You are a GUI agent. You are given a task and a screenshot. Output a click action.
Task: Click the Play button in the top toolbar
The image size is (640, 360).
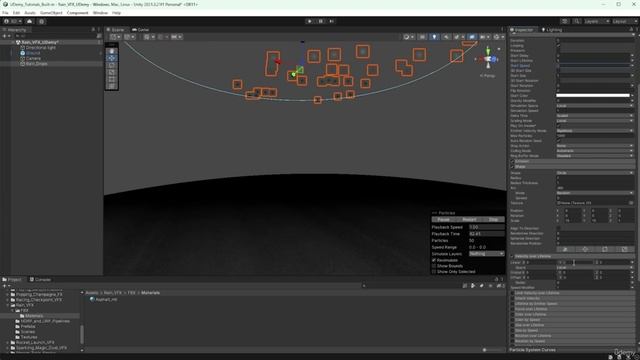pos(309,21)
